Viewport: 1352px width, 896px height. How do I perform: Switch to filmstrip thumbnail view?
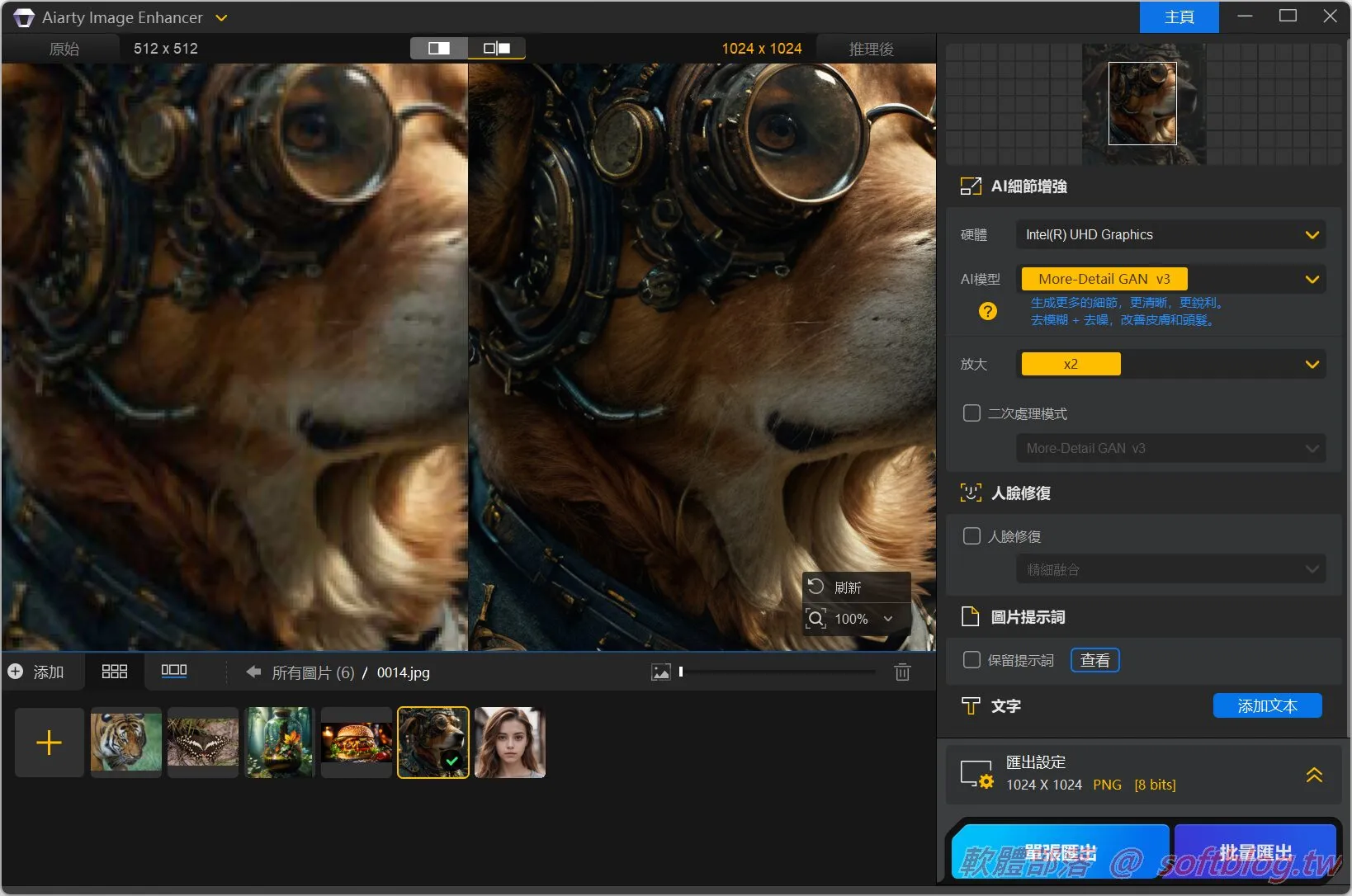pos(174,672)
